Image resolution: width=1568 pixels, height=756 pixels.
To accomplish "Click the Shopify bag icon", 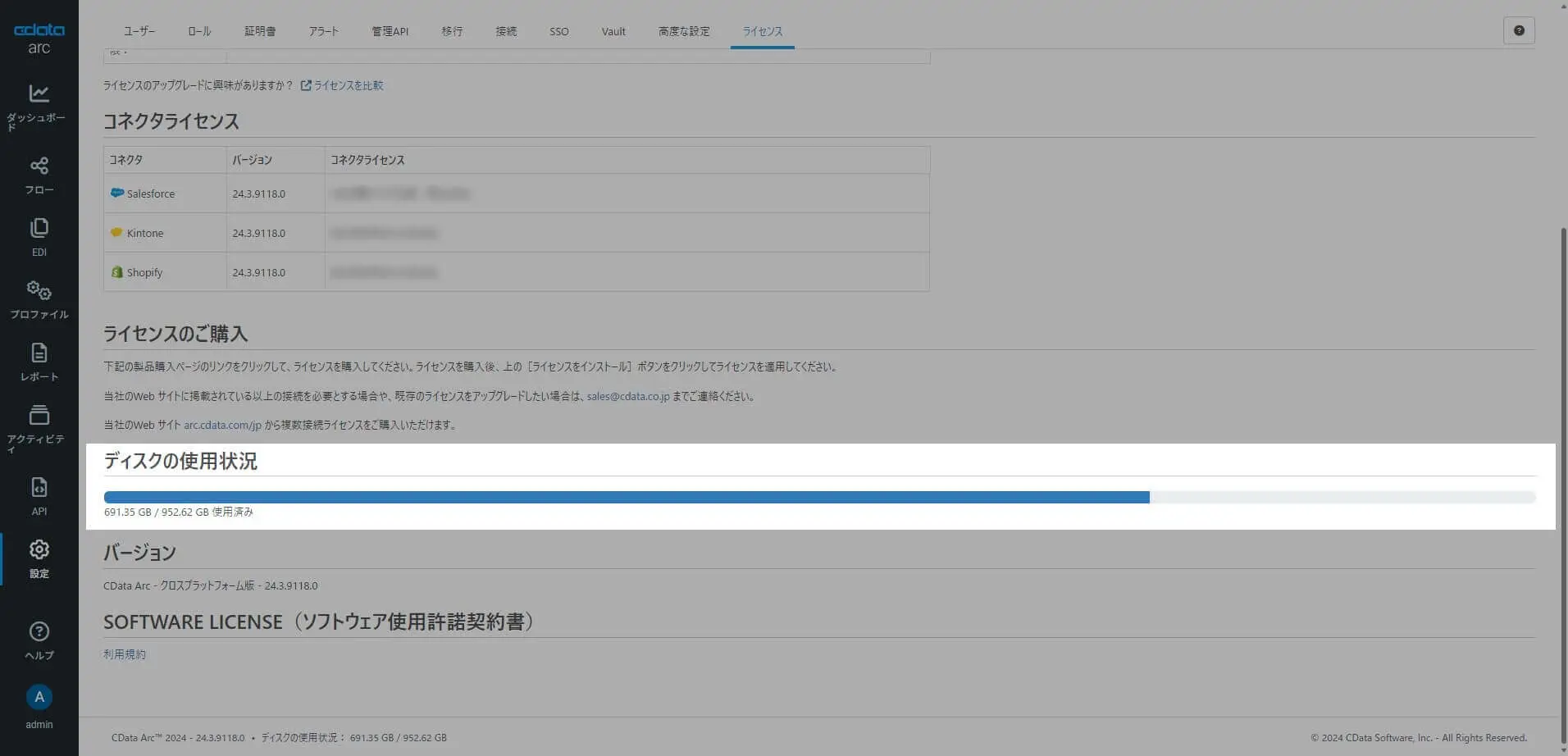I will (x=116, y=271).
